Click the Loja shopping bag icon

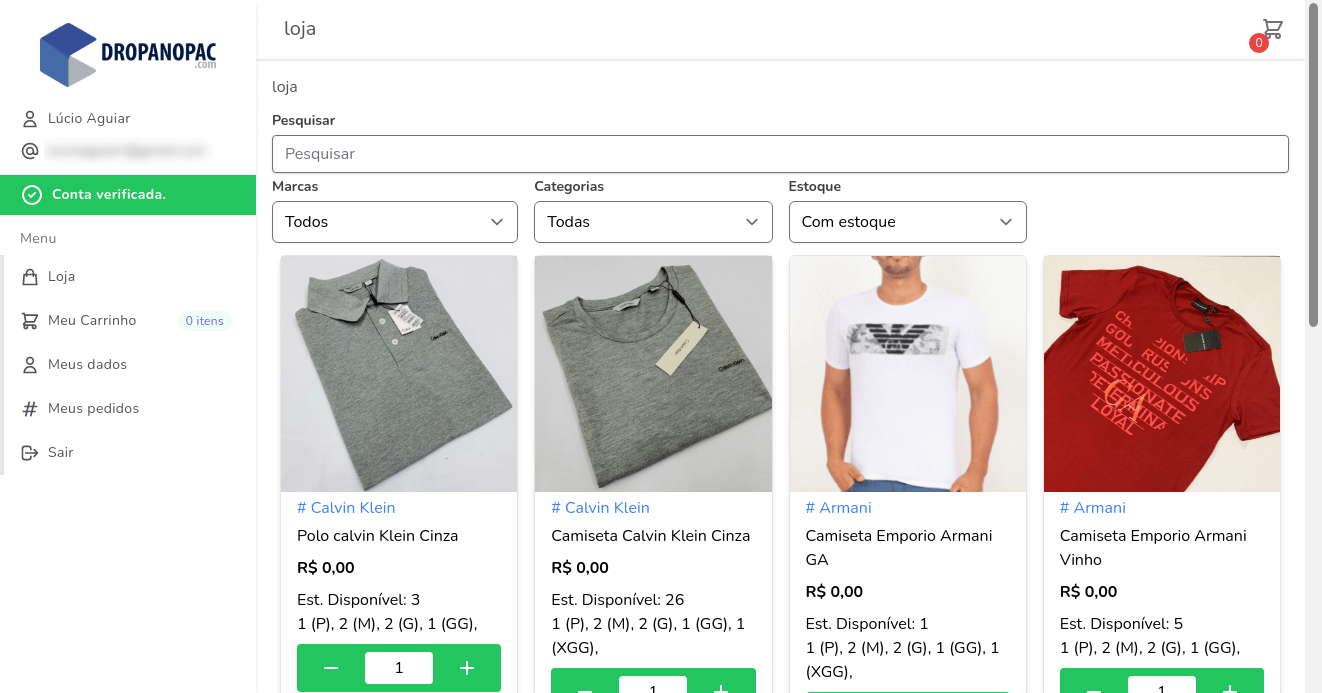point(30,277)
